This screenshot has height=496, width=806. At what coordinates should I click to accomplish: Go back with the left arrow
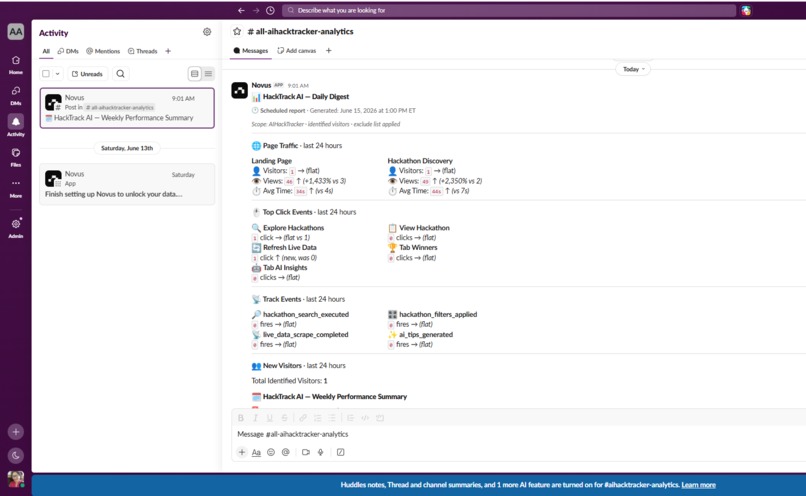pyautogui.click(x=241, y=10)
